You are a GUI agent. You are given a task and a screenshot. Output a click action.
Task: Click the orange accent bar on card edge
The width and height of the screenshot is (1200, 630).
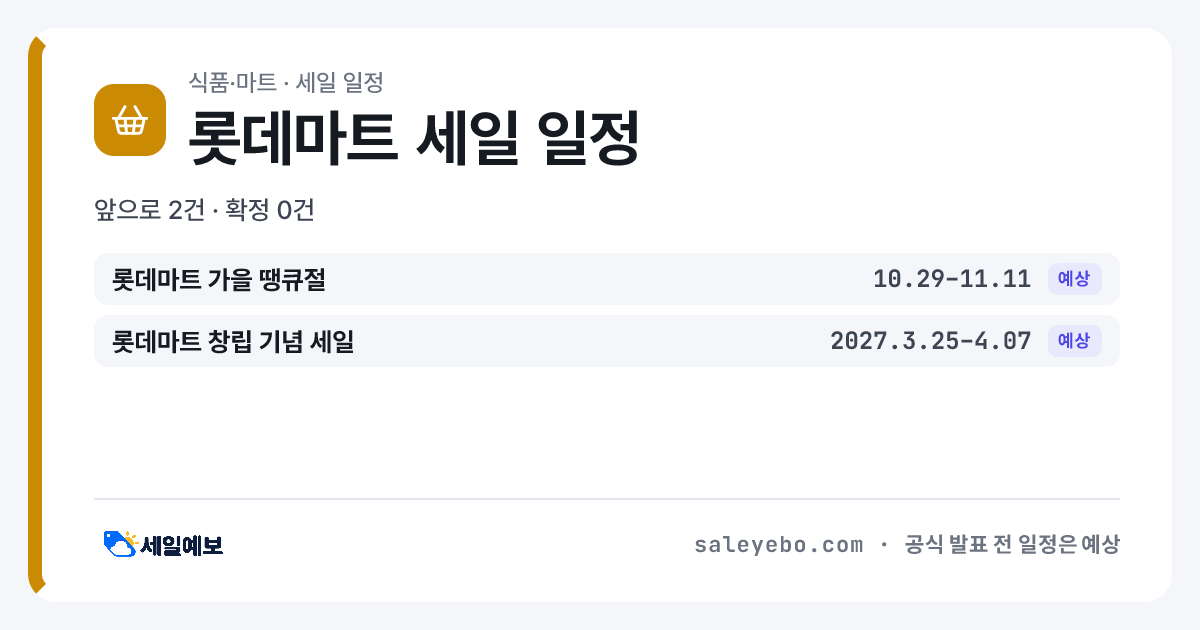pos(35,315)
